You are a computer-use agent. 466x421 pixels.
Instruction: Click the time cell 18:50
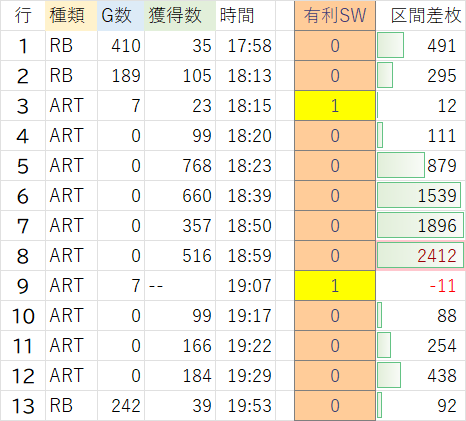[x=245, y=226]
